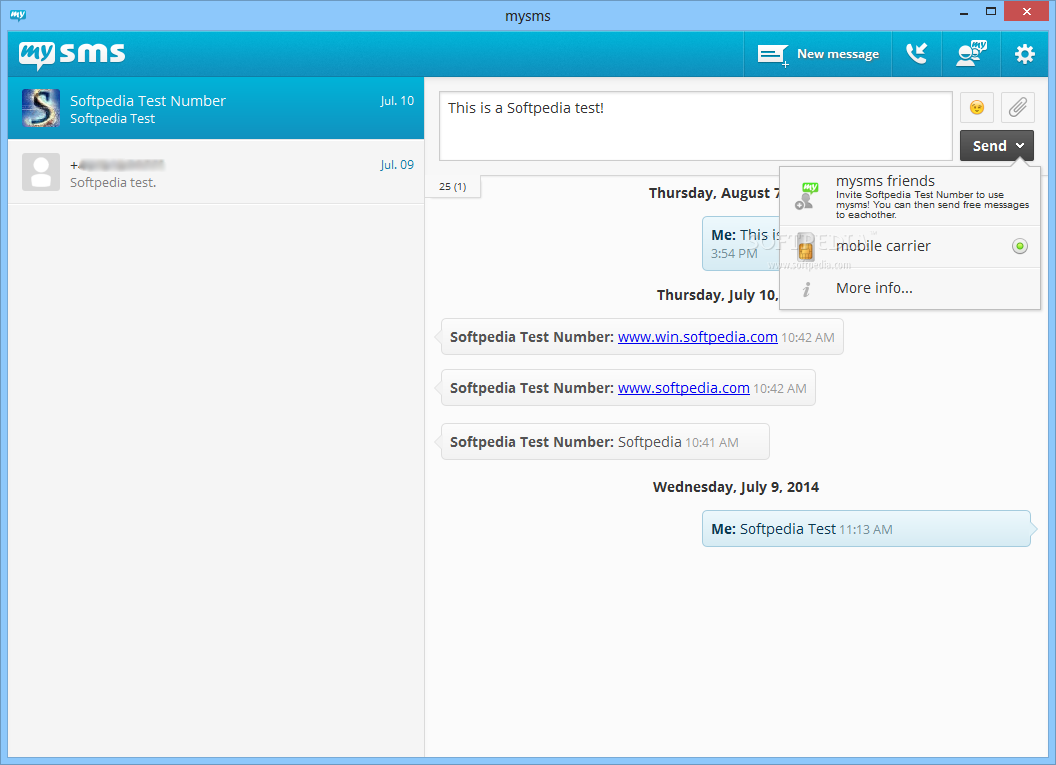1056x765 pixels.
Task: Click the SIM card carrier icon
Action: pyautogui.click(x=805, y=248)
